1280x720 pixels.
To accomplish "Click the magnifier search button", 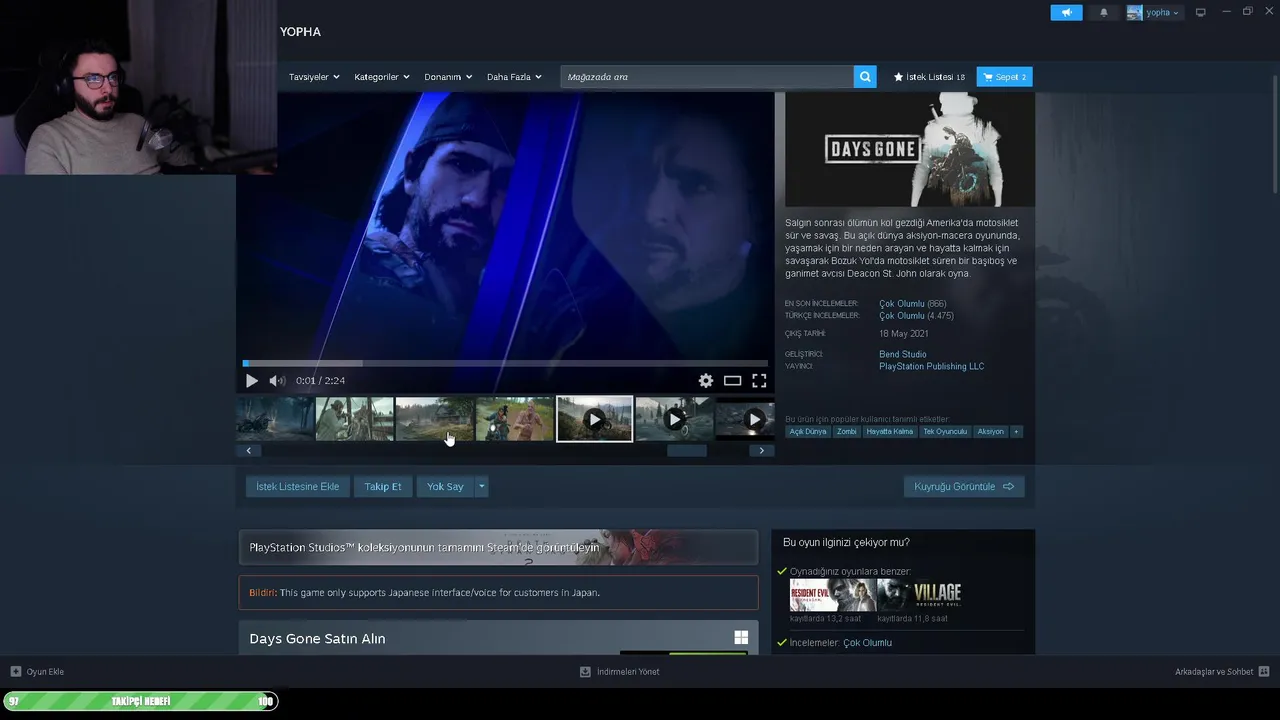I will click(x=865, y=77).
